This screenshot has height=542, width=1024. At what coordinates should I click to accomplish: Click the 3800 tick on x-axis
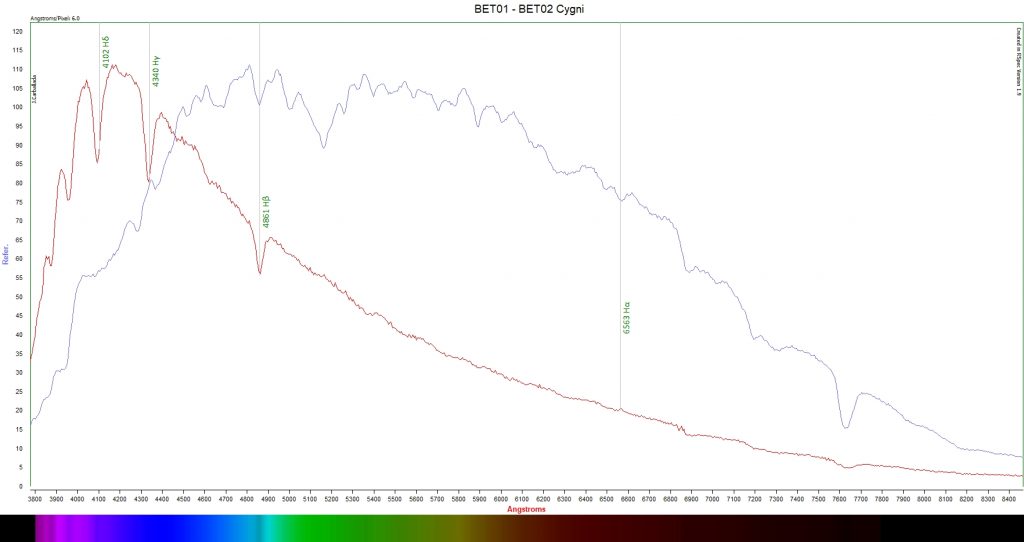(x=35, y=497)
